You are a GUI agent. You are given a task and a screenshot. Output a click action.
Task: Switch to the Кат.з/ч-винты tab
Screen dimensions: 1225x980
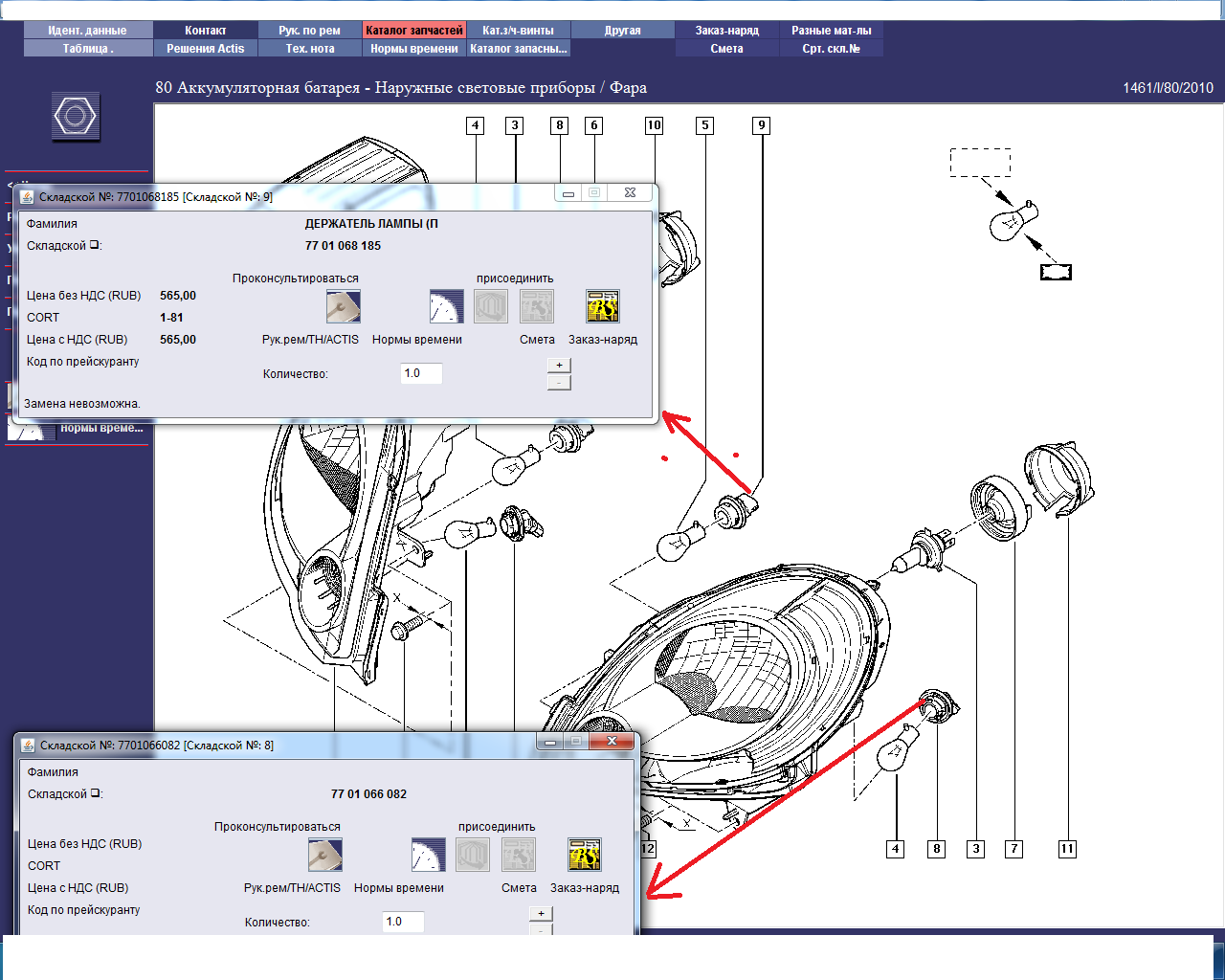point(519,31)
